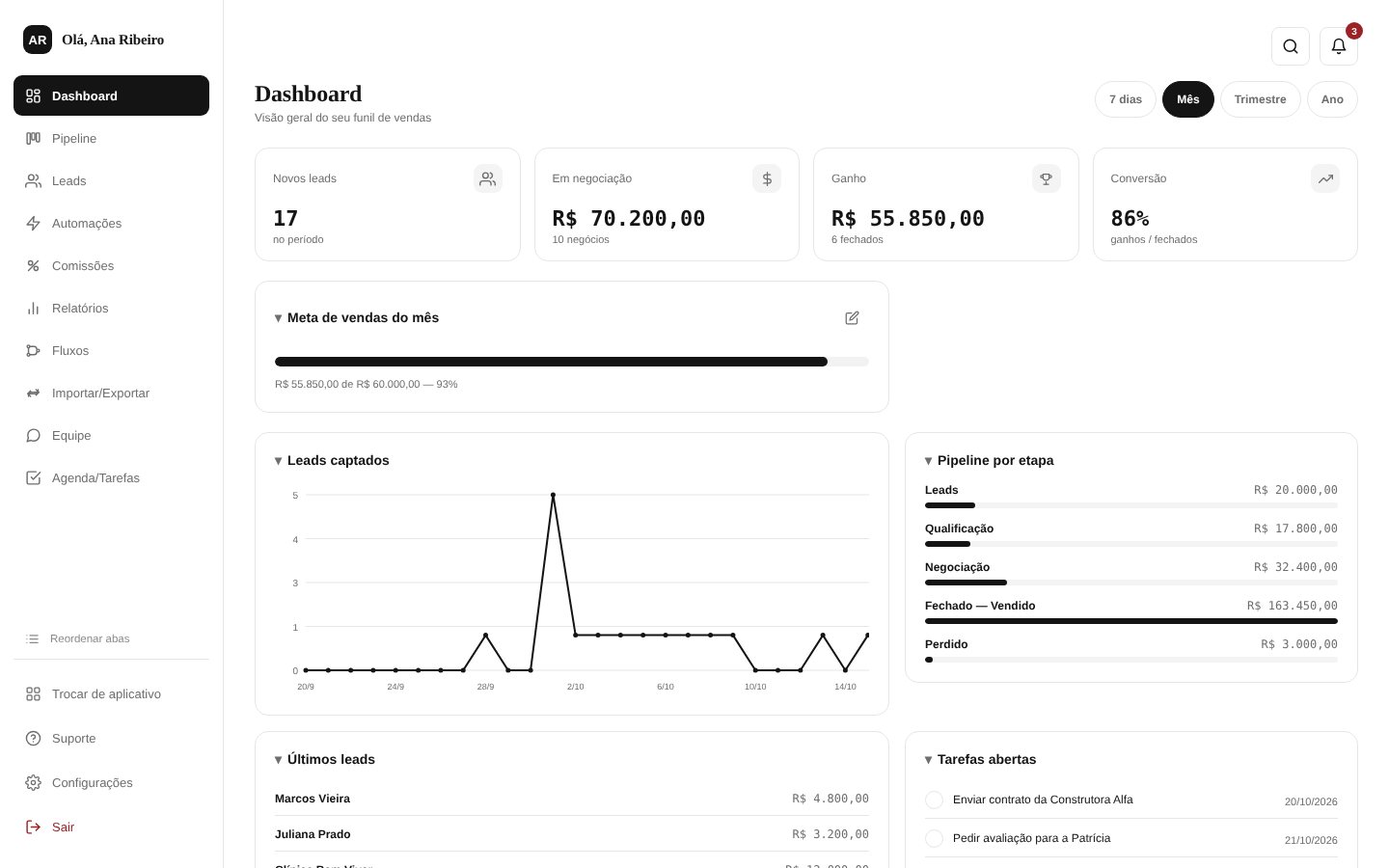Click the Sair logout arrow icon
This screenshot has height=868, width=1389.
coord(33,827)
